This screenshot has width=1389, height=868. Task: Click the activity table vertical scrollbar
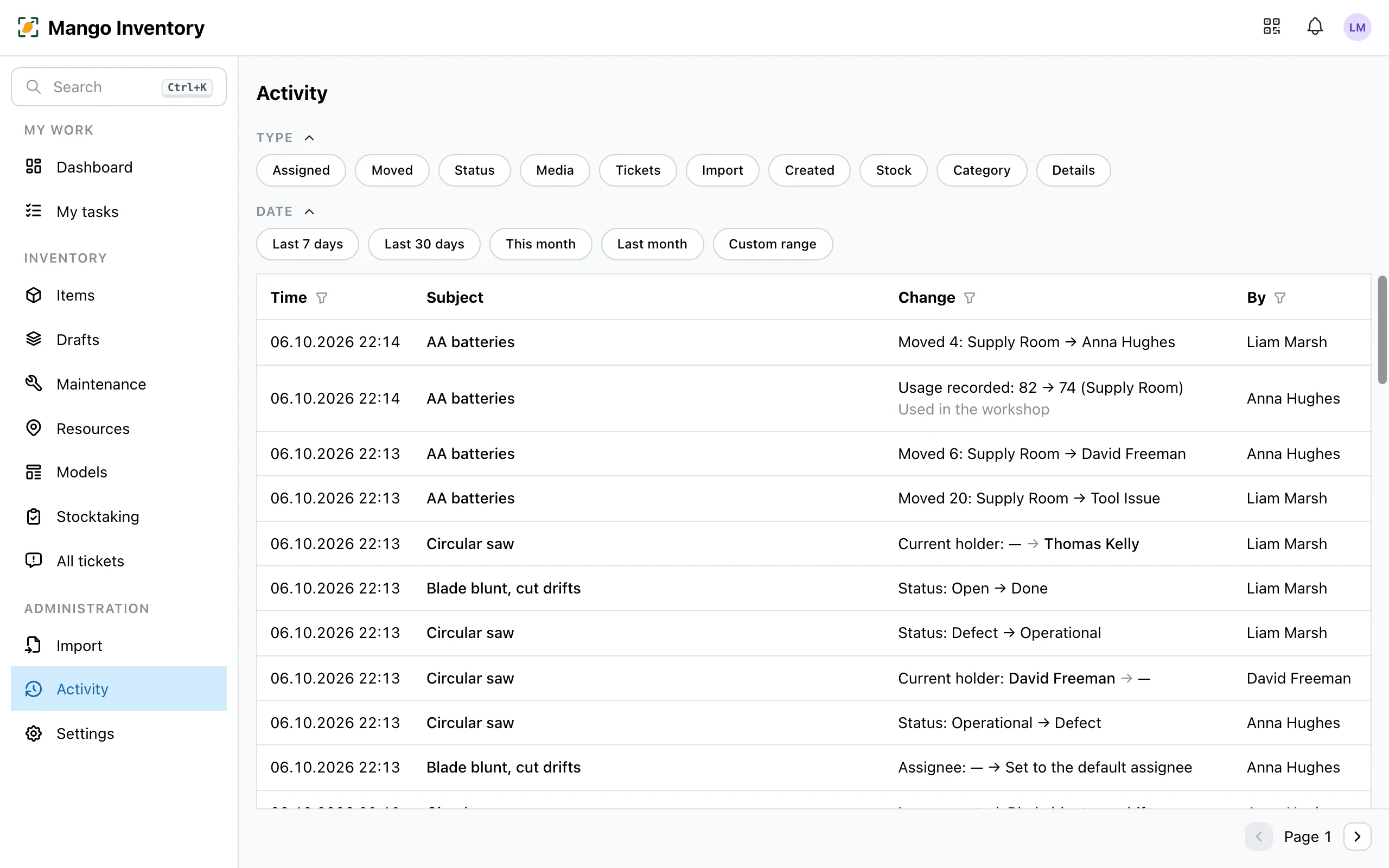coord(1382,330)
